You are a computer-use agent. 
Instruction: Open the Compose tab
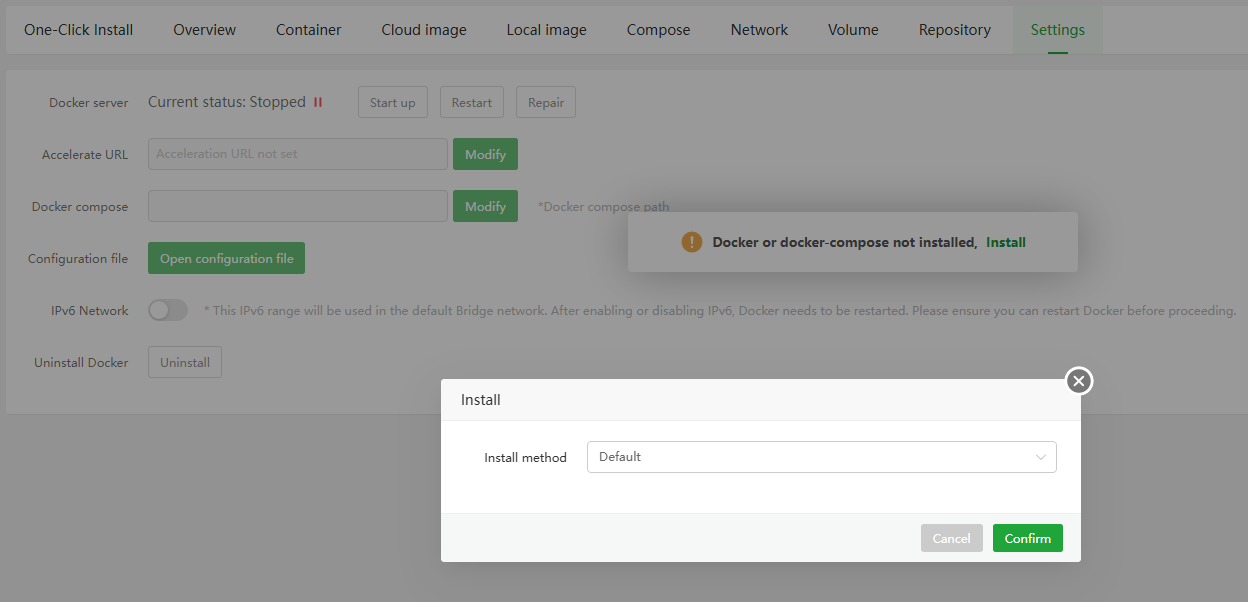658,30
